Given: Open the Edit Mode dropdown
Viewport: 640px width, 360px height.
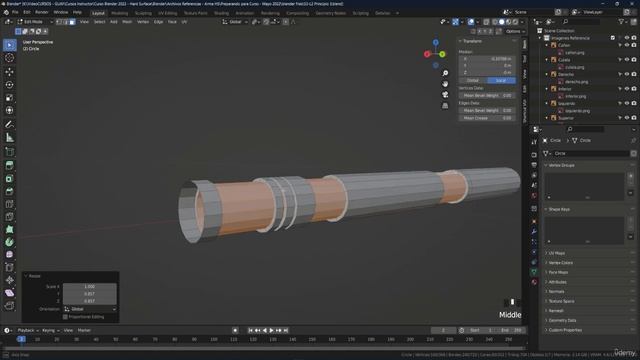Looking at the screenshot, I should 35,22.
